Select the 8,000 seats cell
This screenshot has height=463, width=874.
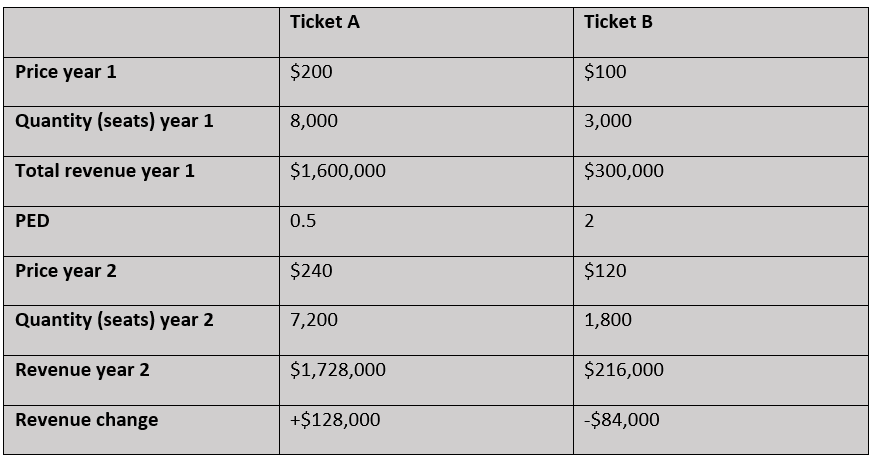(x=314, y=121)
